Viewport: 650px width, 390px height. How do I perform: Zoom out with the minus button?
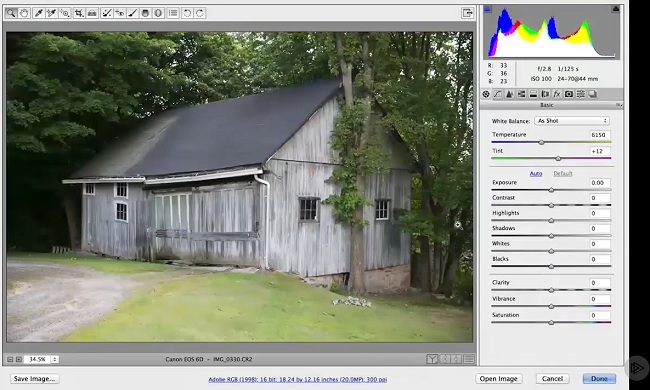coord(10,359)
